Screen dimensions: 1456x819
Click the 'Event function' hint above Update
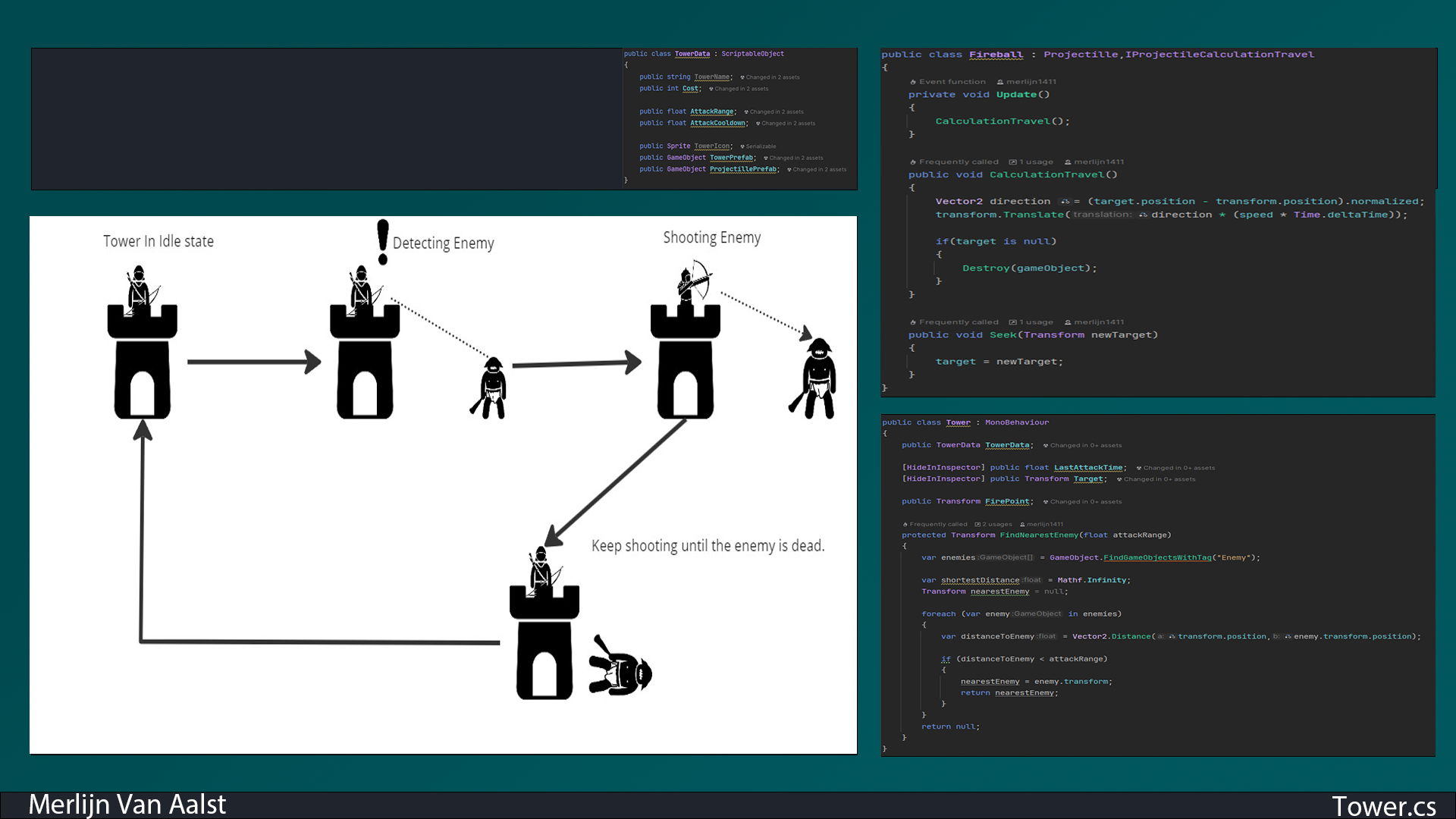coord(952,82)
